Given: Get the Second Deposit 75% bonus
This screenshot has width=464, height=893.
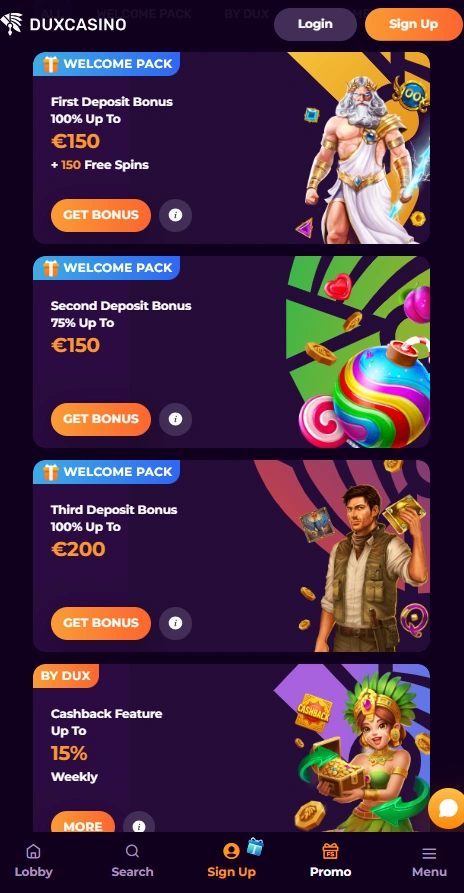Looking at the screenshot, I should pyautogui.click(x=101, y=419).
